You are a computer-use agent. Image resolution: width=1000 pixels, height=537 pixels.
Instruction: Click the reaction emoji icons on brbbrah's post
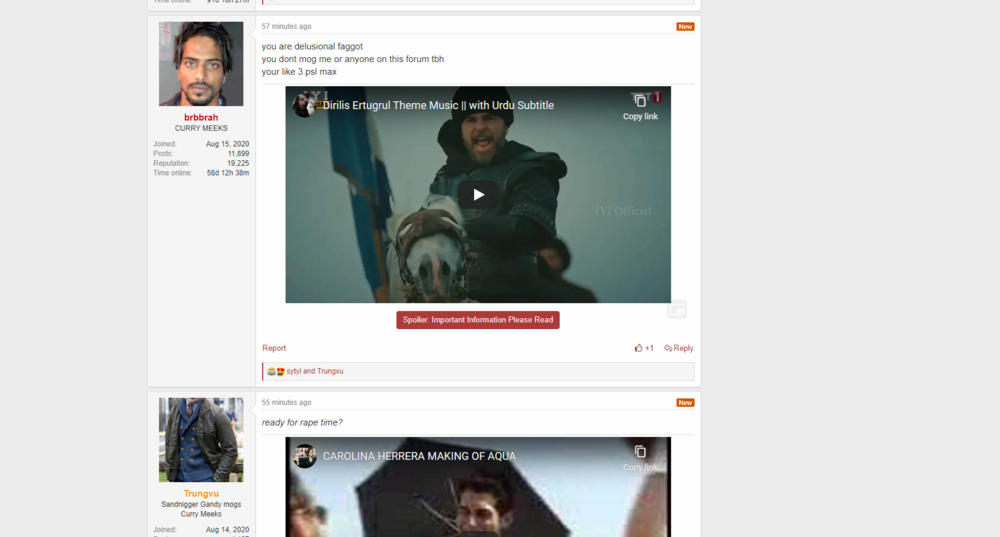click(276, 371)
